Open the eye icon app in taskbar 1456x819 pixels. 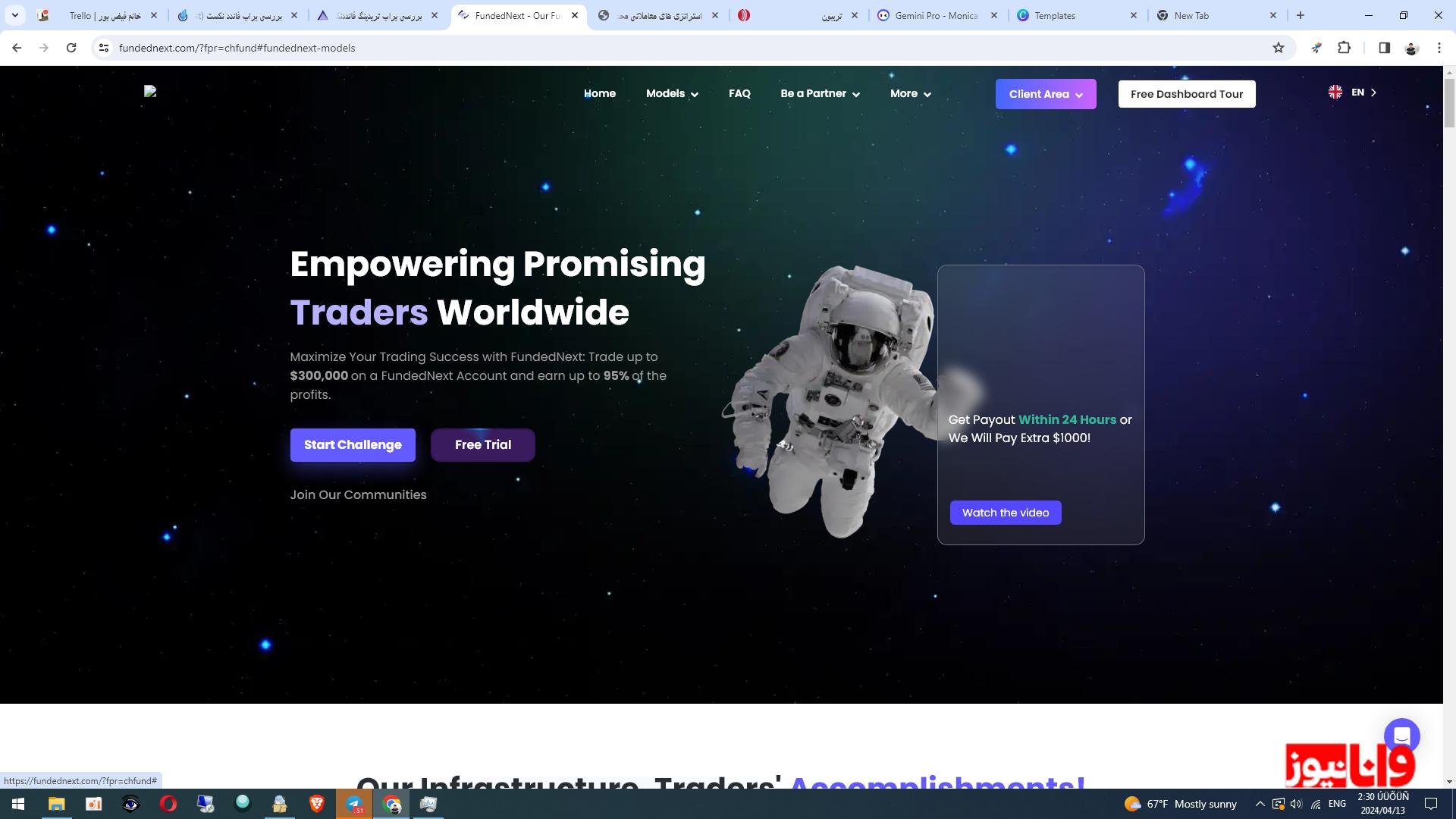point(130,804)
